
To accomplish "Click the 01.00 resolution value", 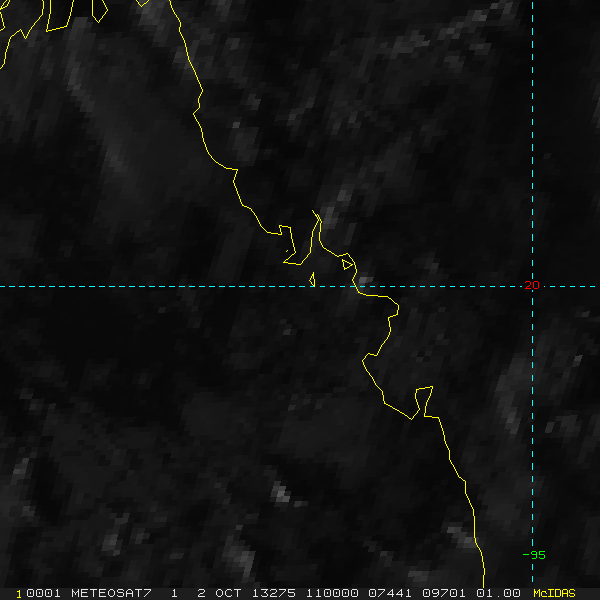I will pyautogui.click(x=498, y=593).
